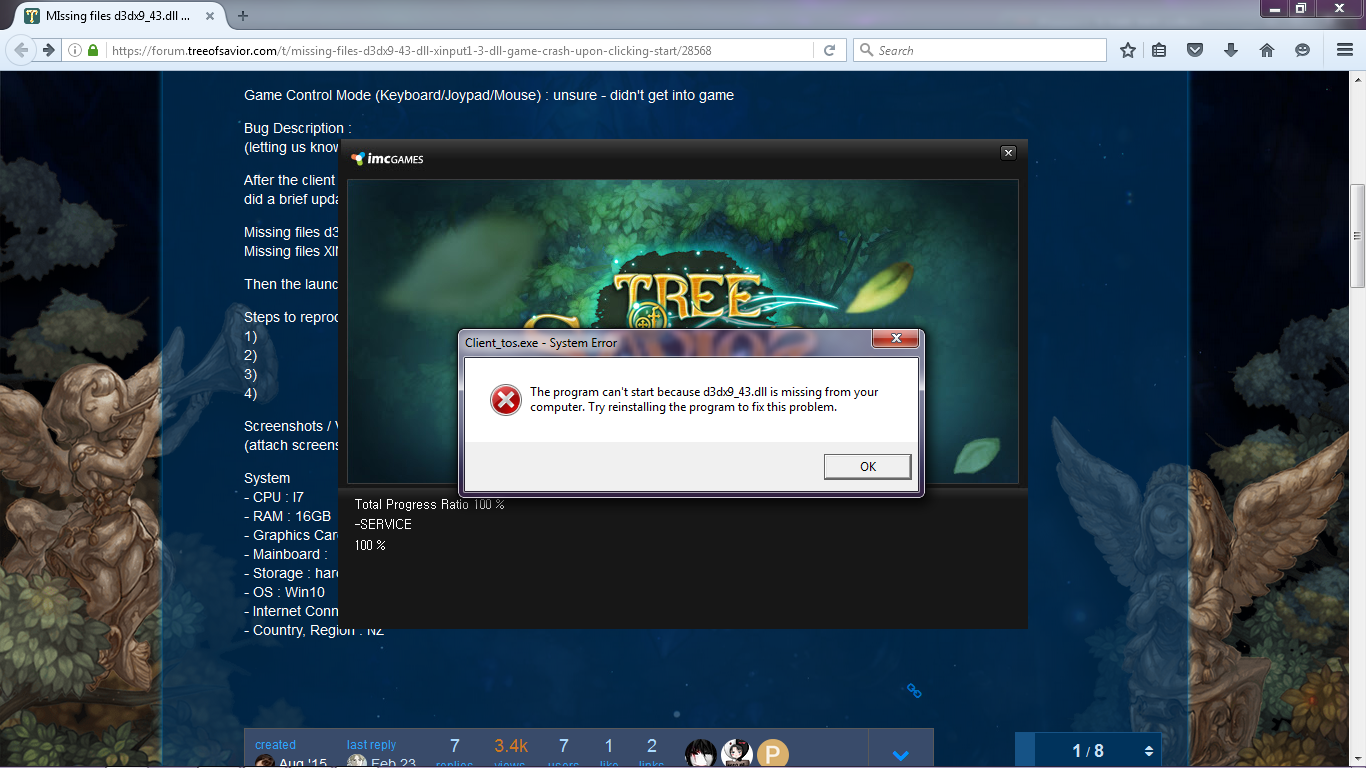Screen dimensions: 1366x768
Task: Go to the browser Home page
Action: pos(1266,50)
